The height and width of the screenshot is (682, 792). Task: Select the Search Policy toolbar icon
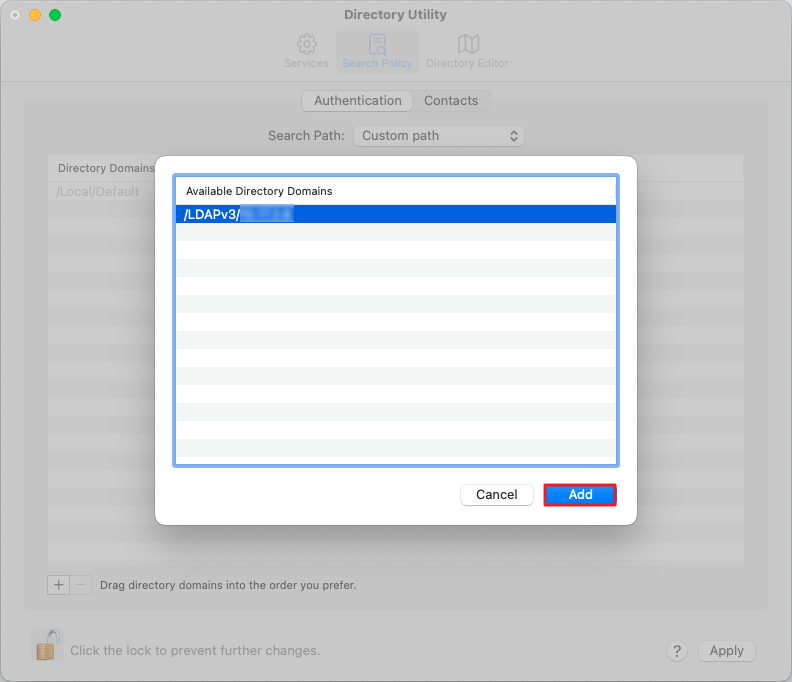[x=377, y=45]
